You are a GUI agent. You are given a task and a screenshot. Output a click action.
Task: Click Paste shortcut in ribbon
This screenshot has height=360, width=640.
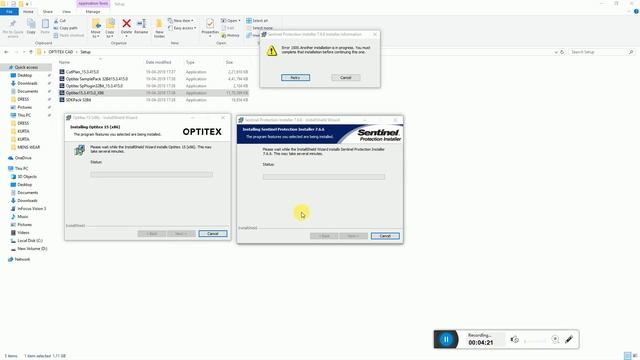point(69,35)
